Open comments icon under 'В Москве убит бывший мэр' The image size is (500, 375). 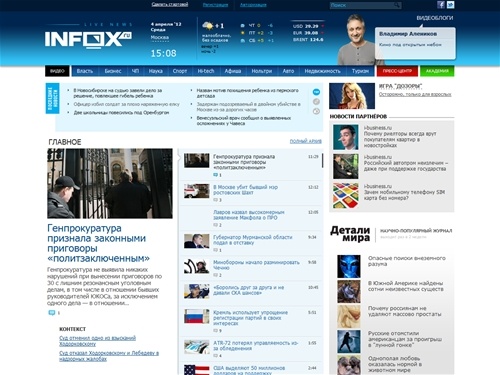coord(215,200)
